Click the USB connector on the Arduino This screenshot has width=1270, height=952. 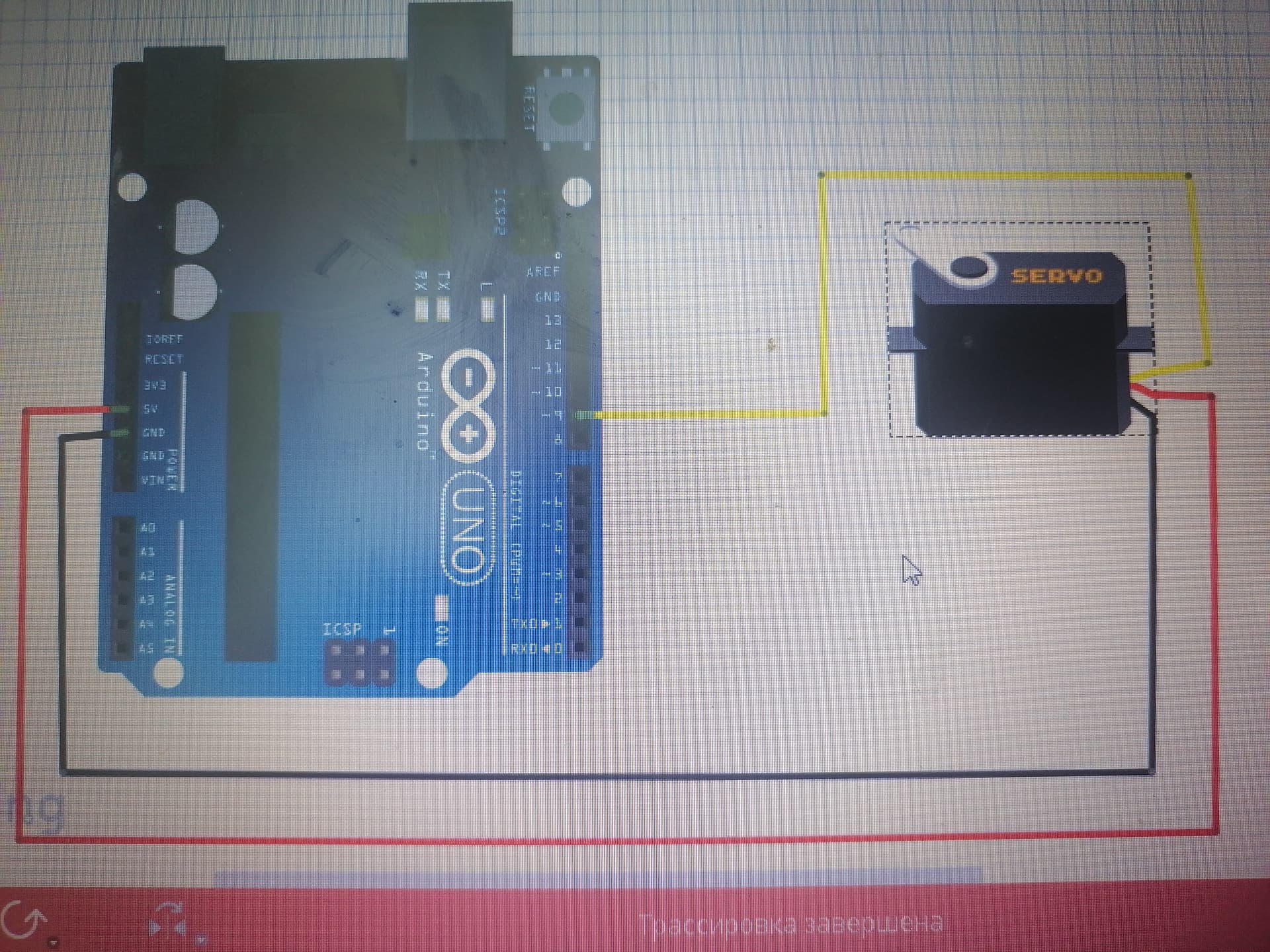[460, 71]
